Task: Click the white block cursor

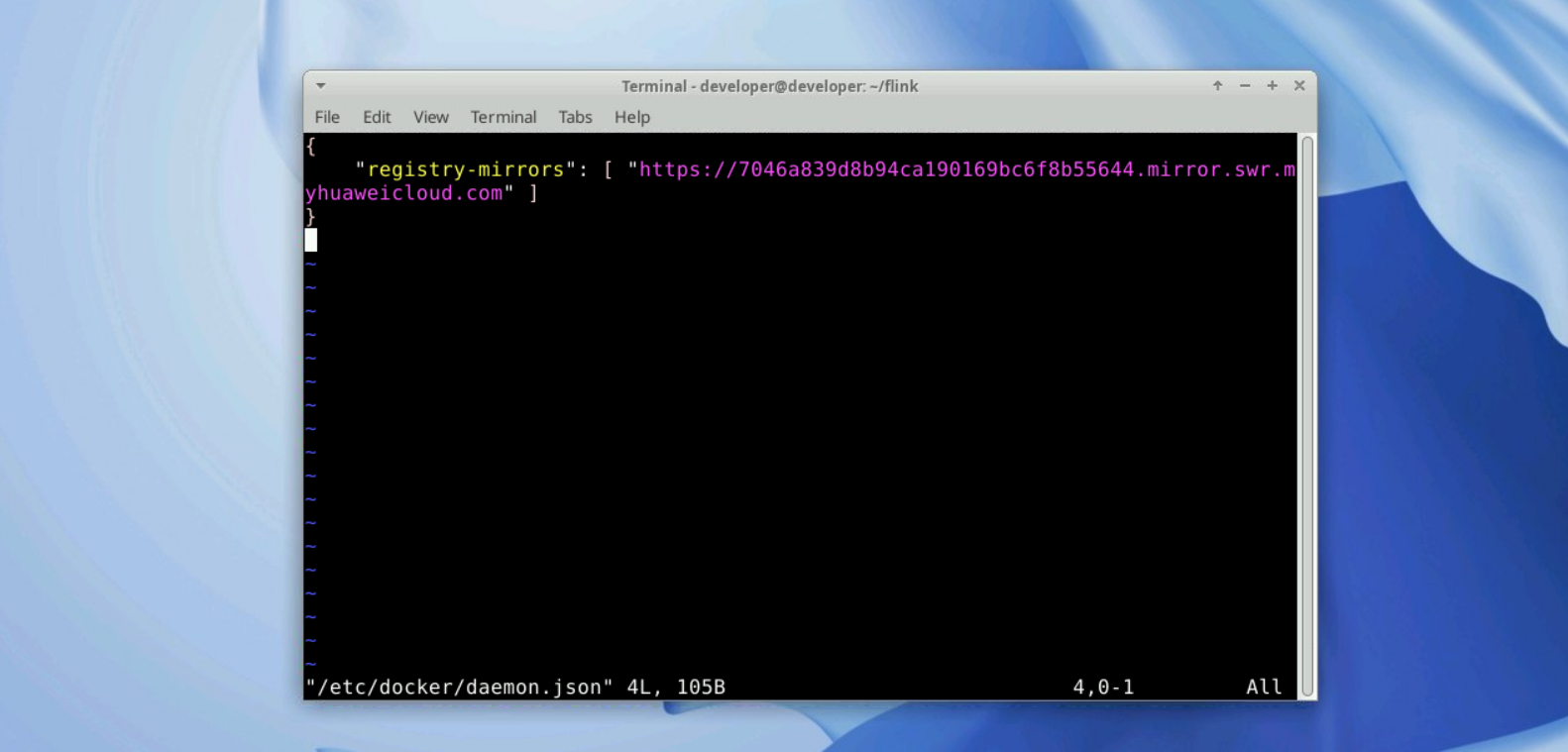Action: (x=311, y=240)
